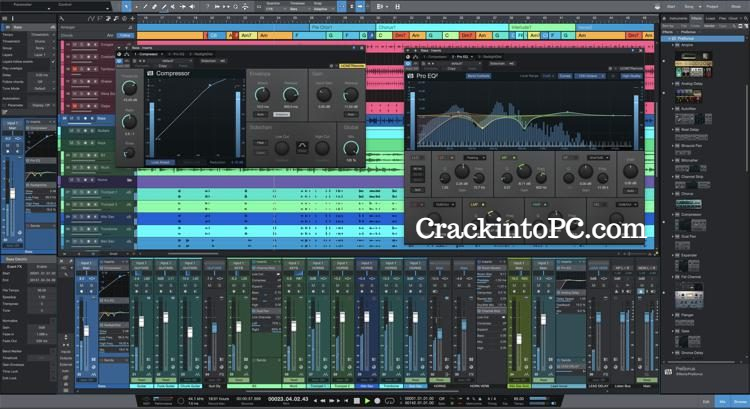
Task: Switch to the Files browser tab
Action: (x=722, y=19)
